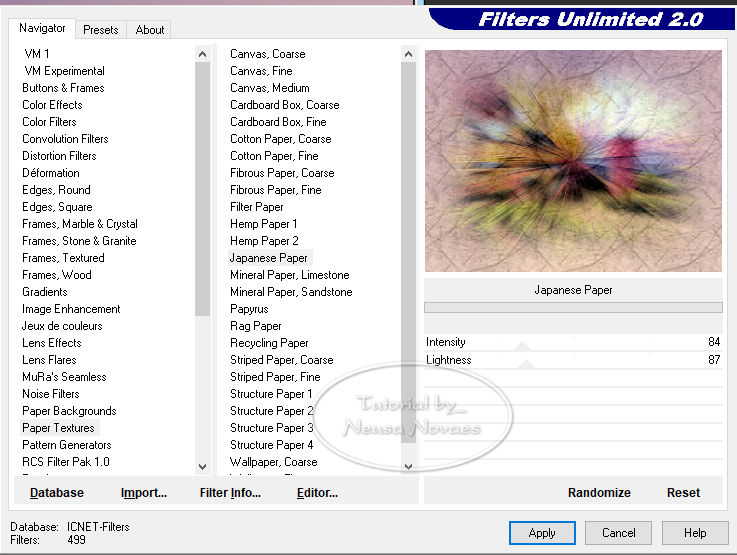Select Edges, Round category
This screenshot has width=737, height=555.
[56, 190]
